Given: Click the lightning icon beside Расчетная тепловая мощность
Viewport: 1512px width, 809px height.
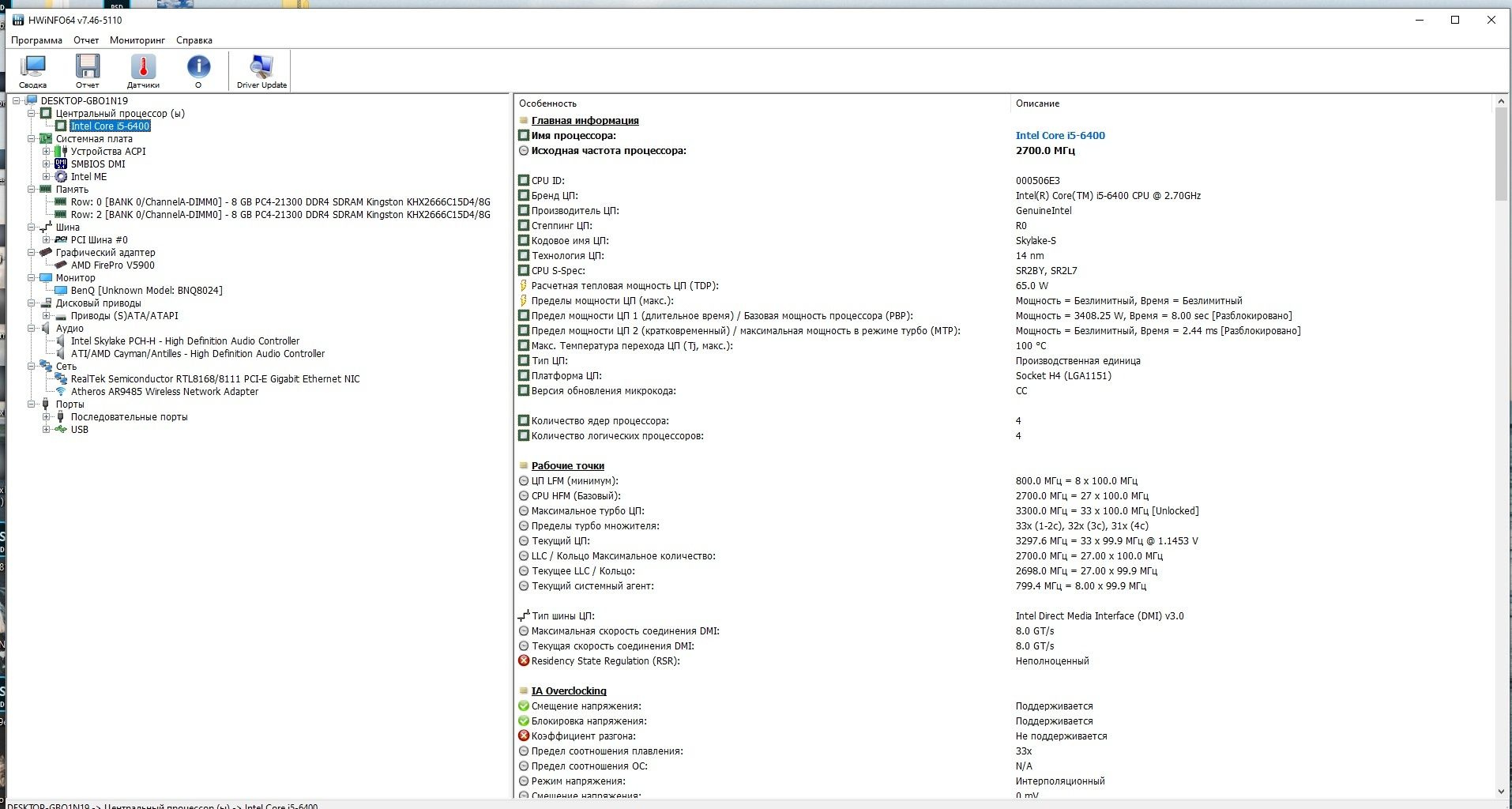Looking at the screenshot, I should click(523, 285).
